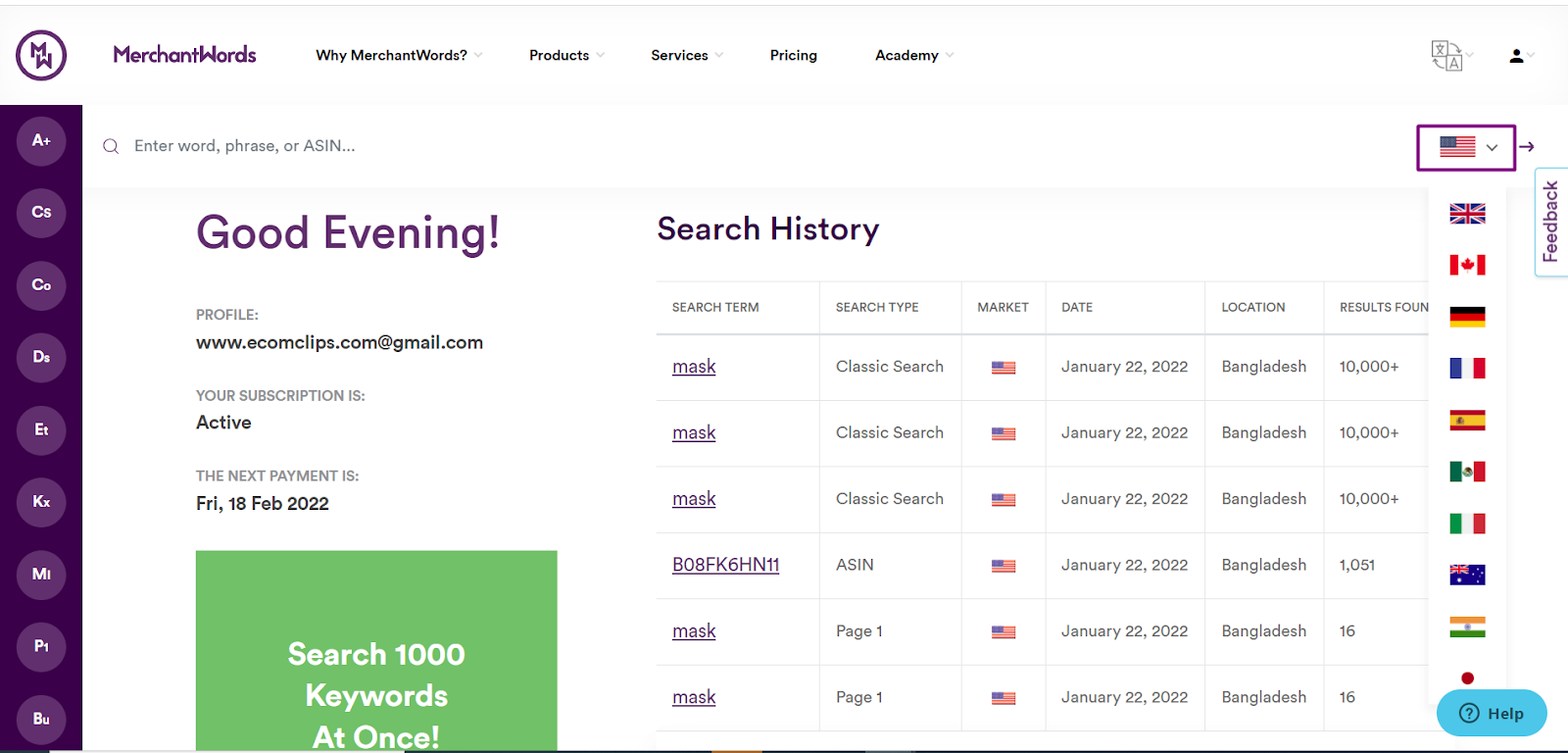This screenshot has height=753, width=1568.
Task: Open the Pi sidebar tool
Action: point(41,646)
